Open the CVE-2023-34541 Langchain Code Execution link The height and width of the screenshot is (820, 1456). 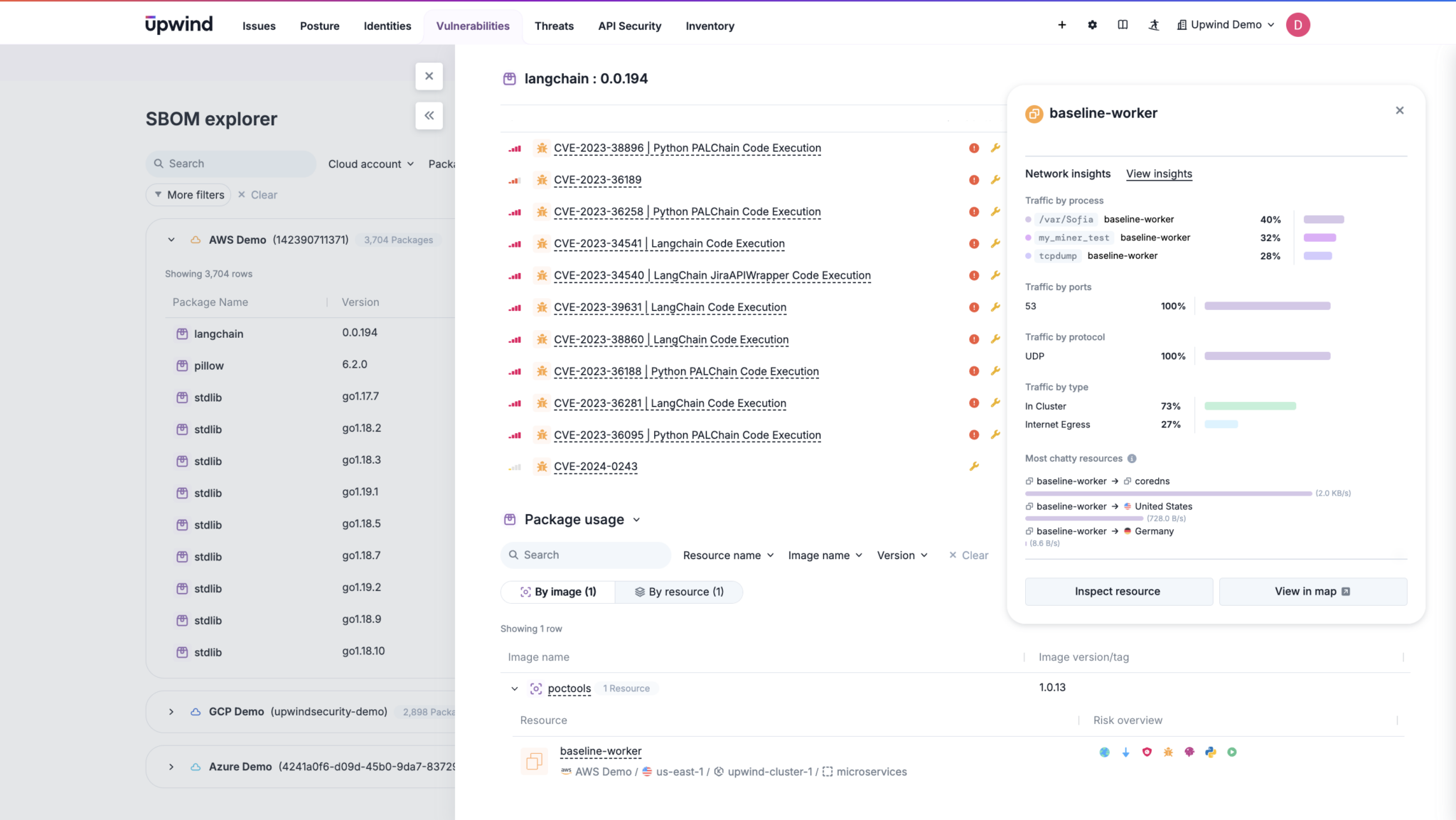[x=669, y=243]
